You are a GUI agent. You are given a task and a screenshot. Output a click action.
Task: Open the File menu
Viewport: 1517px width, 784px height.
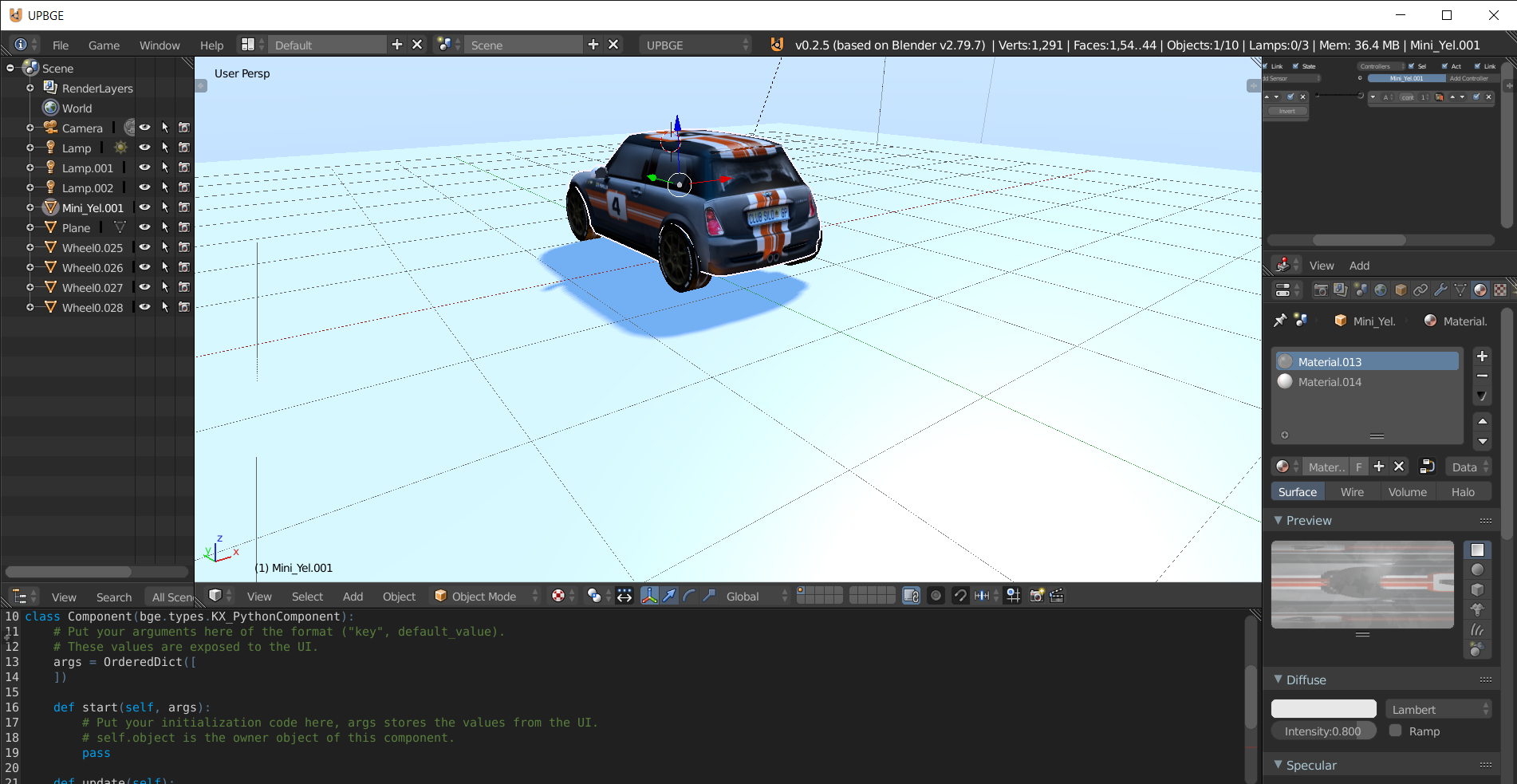pos(61,45)
